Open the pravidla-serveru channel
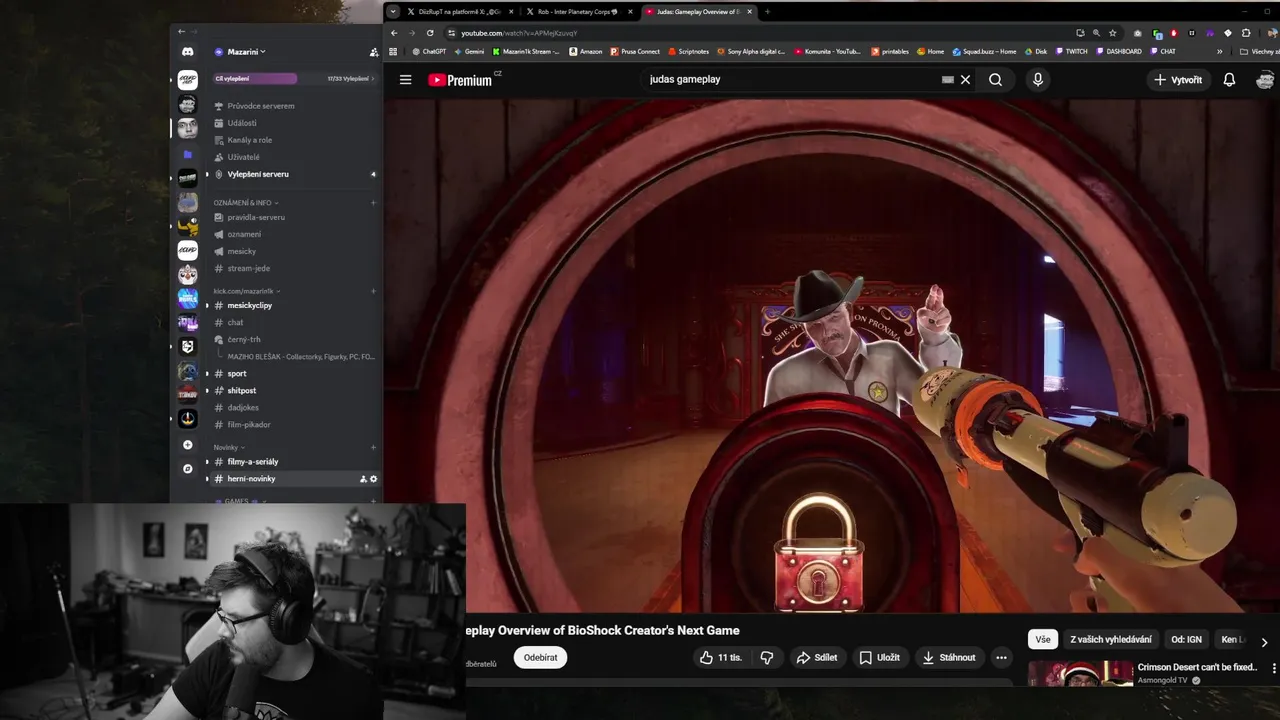Viewport: 1280px width, 720px height. point(256,217)
